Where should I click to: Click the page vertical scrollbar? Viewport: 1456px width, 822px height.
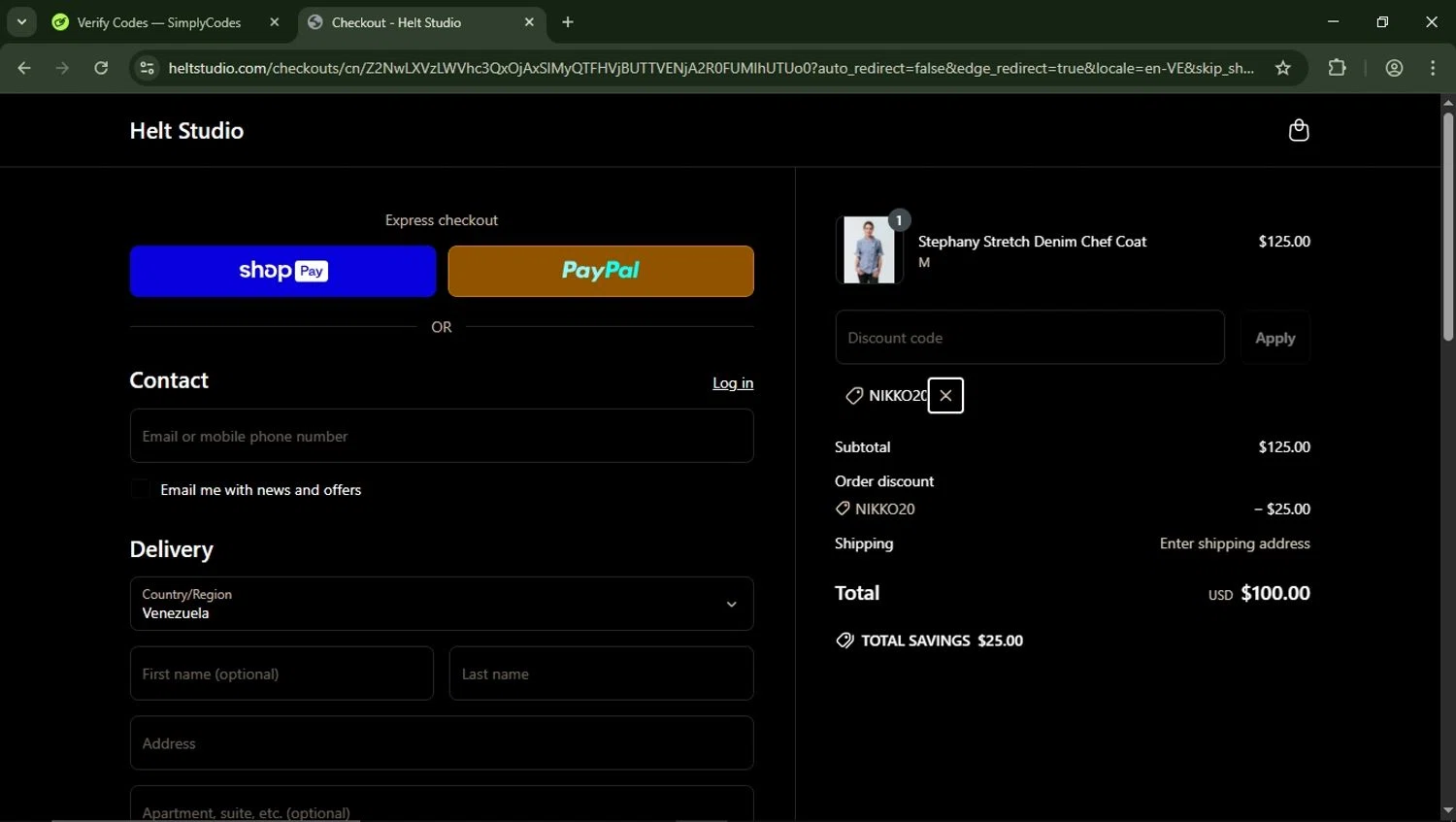[1447, 227]
